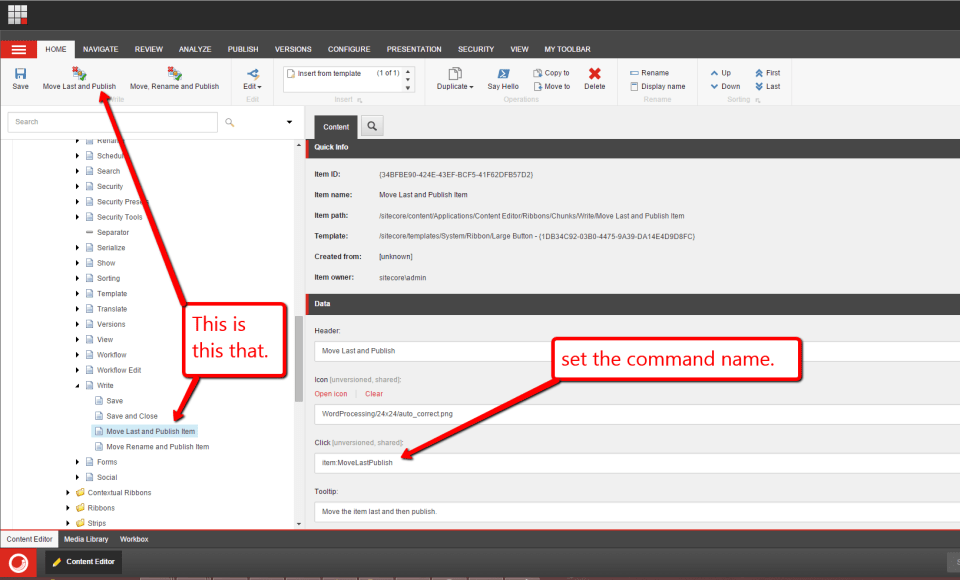Image resolution: width=960 pixels, height=580 pixels.
Task: Collapse the Write tree node
Action: [x=77, y=385]
